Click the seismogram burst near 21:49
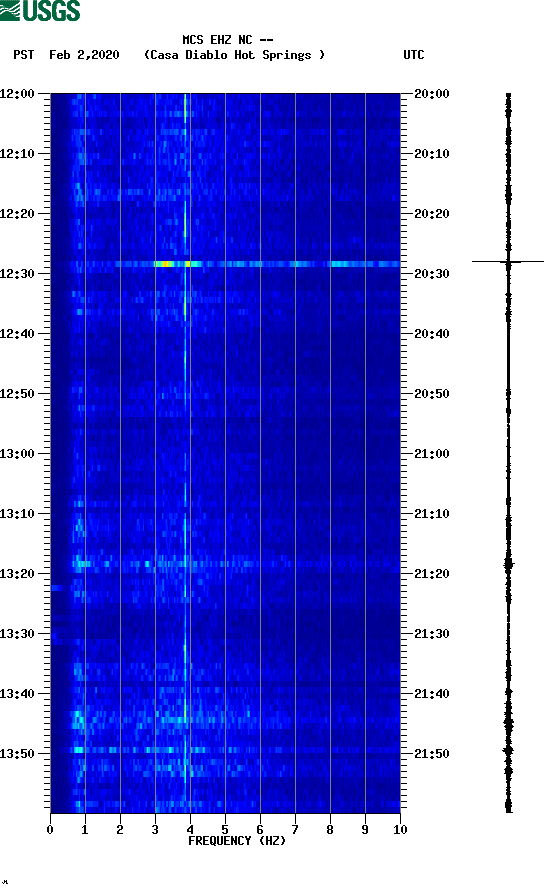This screenshot has width=552, height=893. point(508,751)
